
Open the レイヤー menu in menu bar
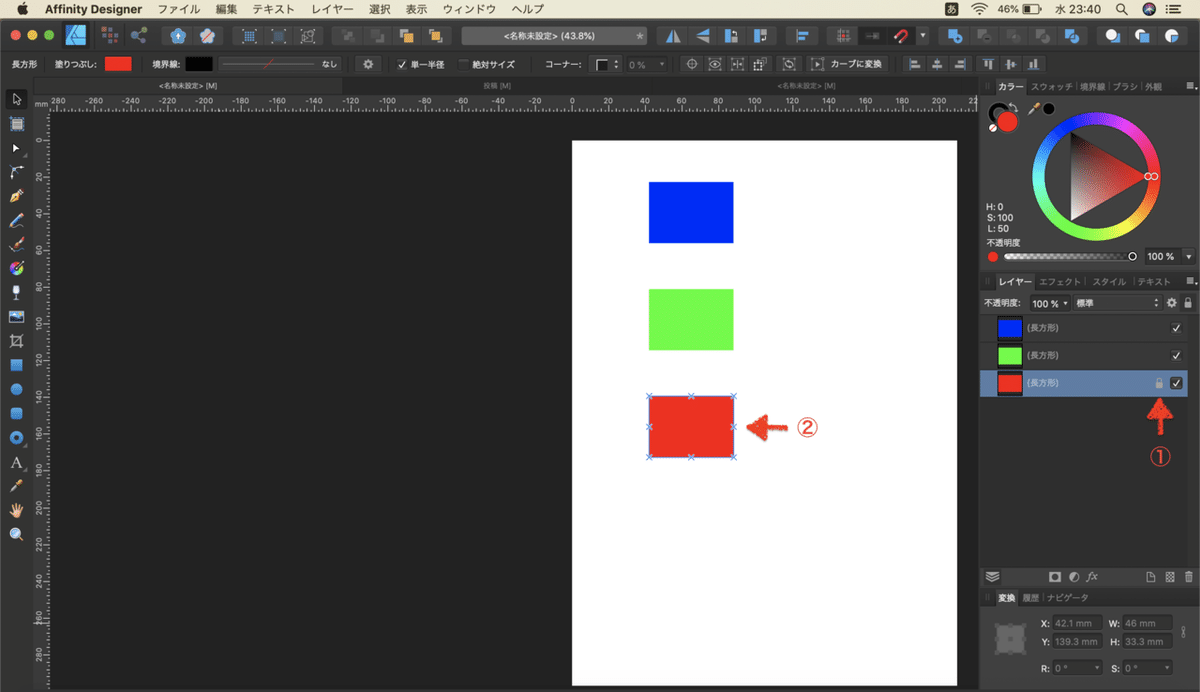point(332,8)
